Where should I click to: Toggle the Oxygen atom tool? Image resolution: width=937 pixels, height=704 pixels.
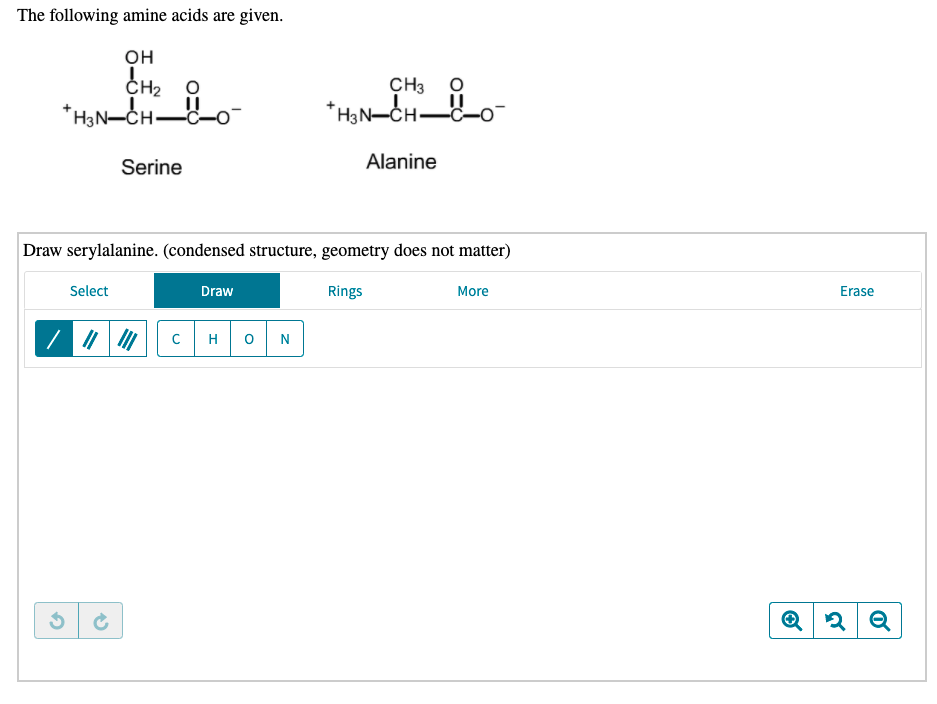pos(248,338)
